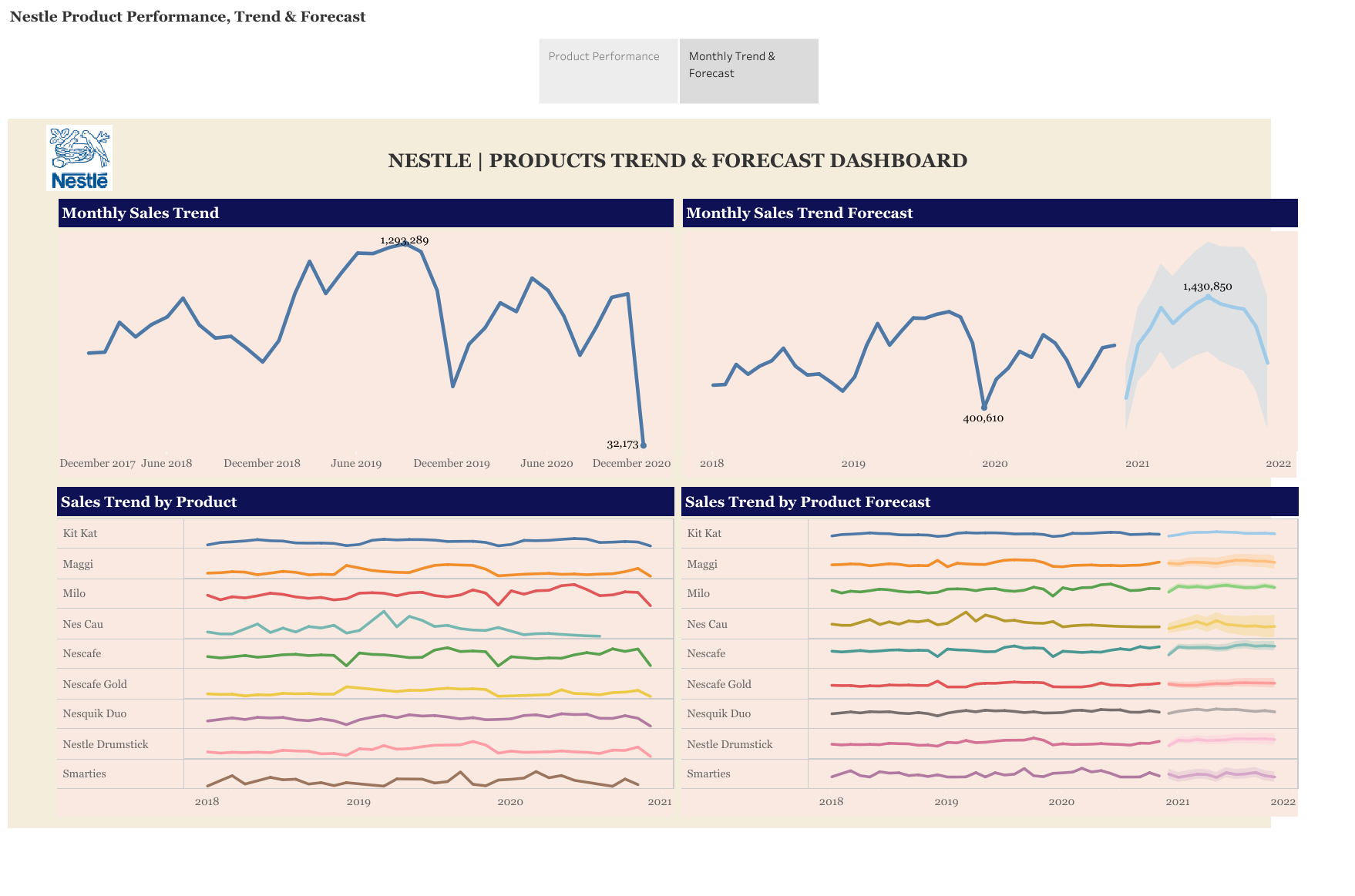Screen dimensions: 1355x896
Task: Select the 32,173 lowest sales point
Action: point(644,445)
